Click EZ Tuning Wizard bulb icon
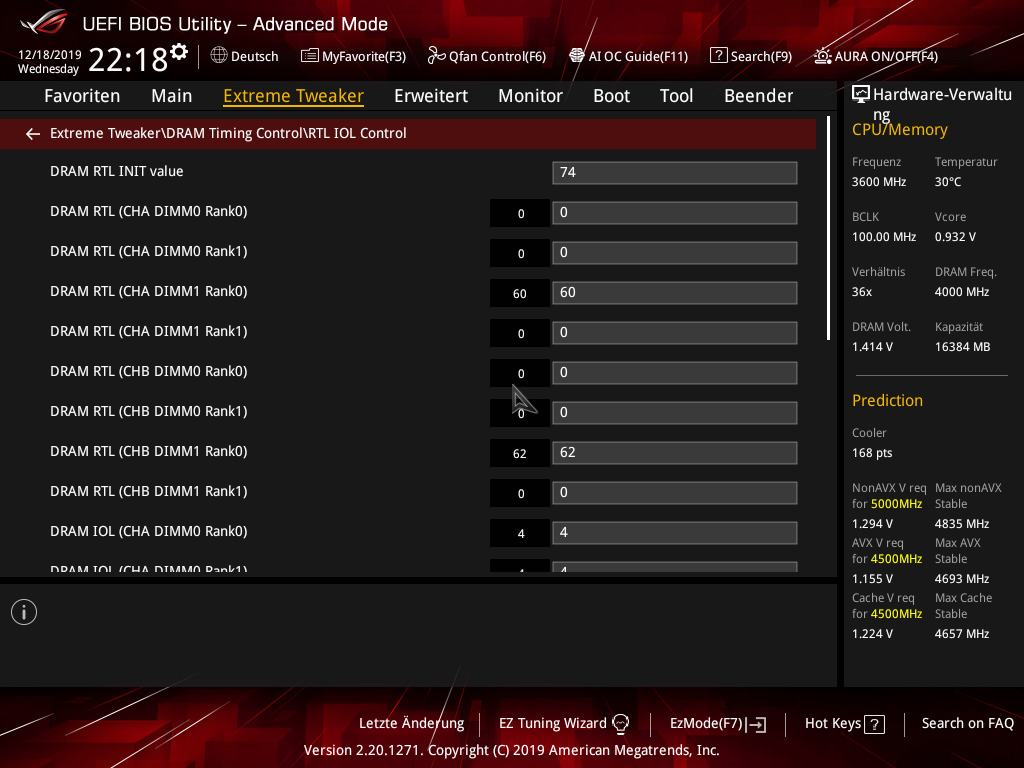Image resolution: width=1024 pixels, height=768 pixels. (620, 724)
